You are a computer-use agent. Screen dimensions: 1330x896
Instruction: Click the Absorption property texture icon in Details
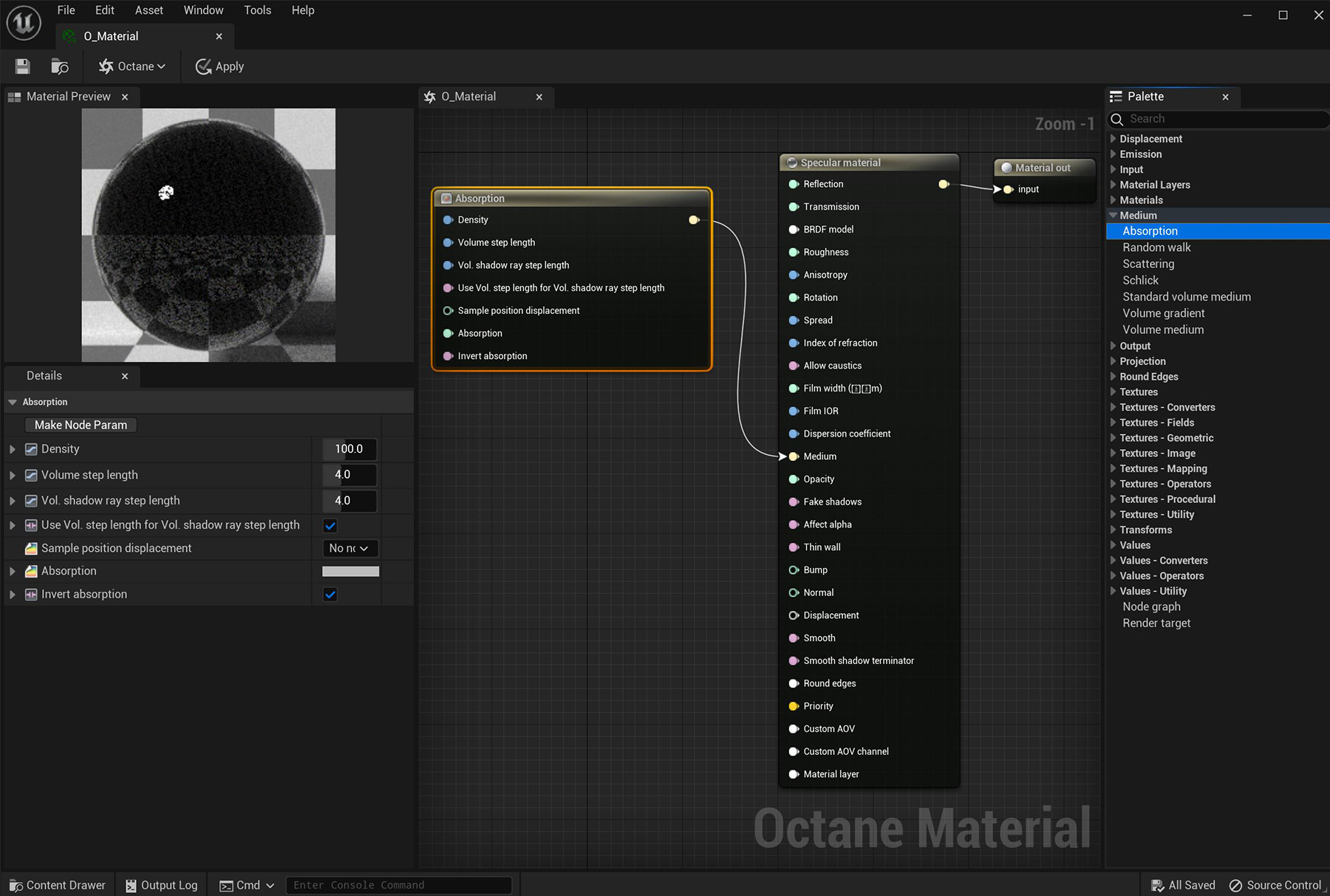[x=31, y=571]
